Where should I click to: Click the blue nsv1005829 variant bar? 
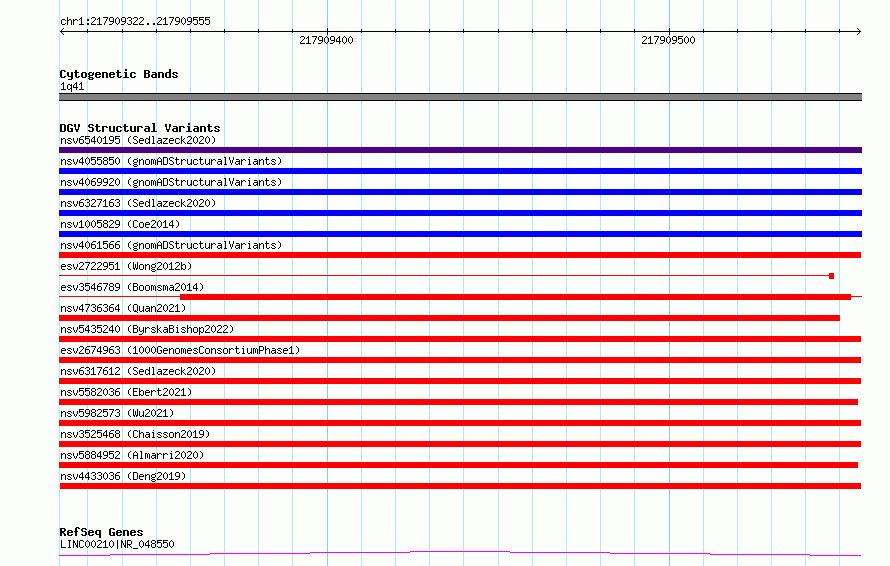tap(460, 234)
